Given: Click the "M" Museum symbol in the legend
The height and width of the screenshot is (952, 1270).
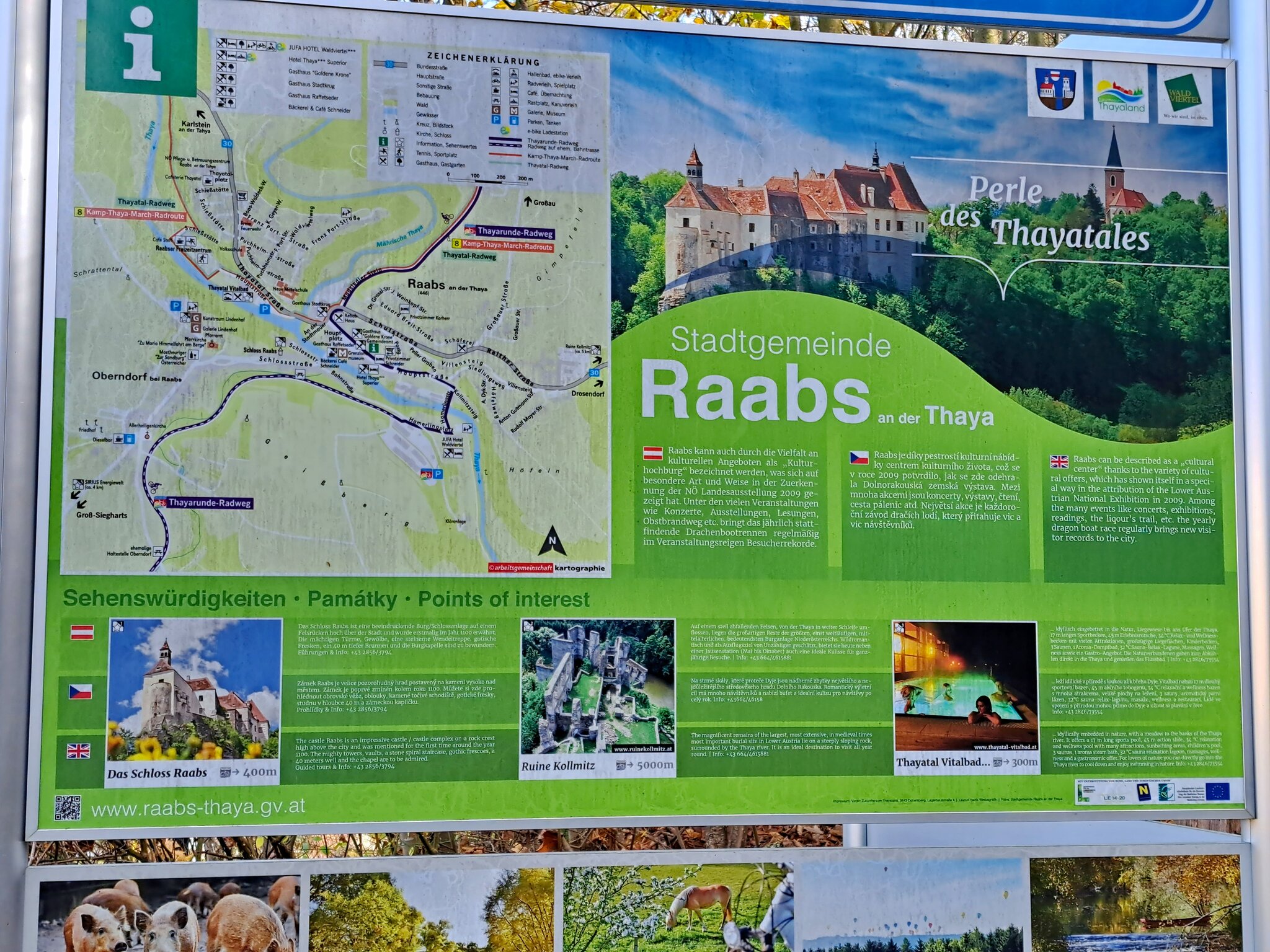Looking at the screenshot, I should click(x=514, y=111).
